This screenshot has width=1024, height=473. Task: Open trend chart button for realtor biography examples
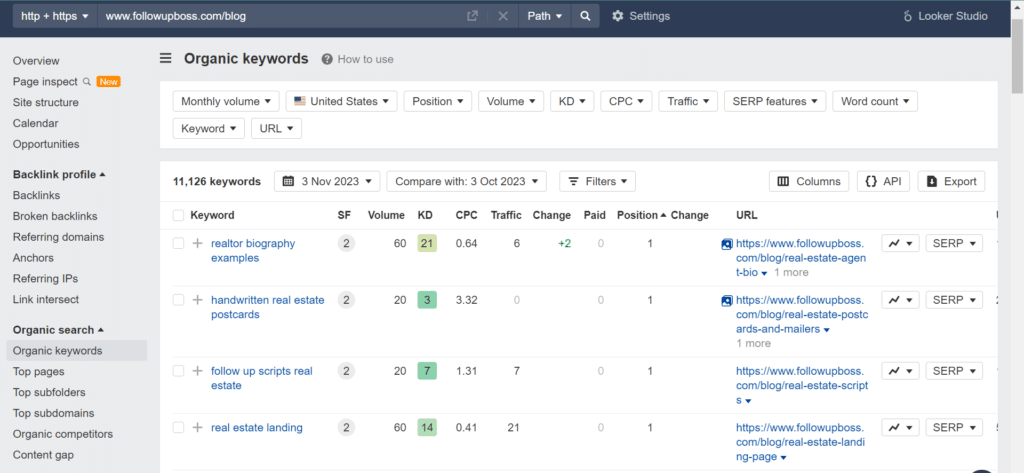pos(901,244)
